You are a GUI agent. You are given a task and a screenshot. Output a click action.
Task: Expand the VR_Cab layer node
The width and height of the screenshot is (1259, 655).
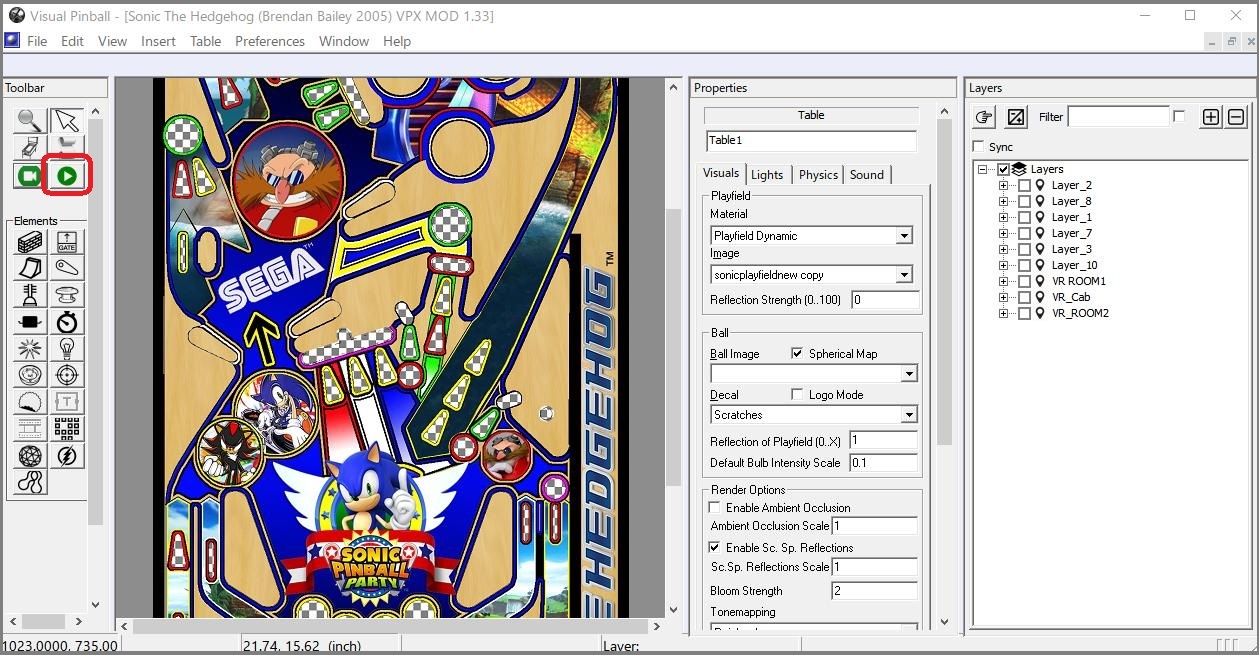[1004, 297]
